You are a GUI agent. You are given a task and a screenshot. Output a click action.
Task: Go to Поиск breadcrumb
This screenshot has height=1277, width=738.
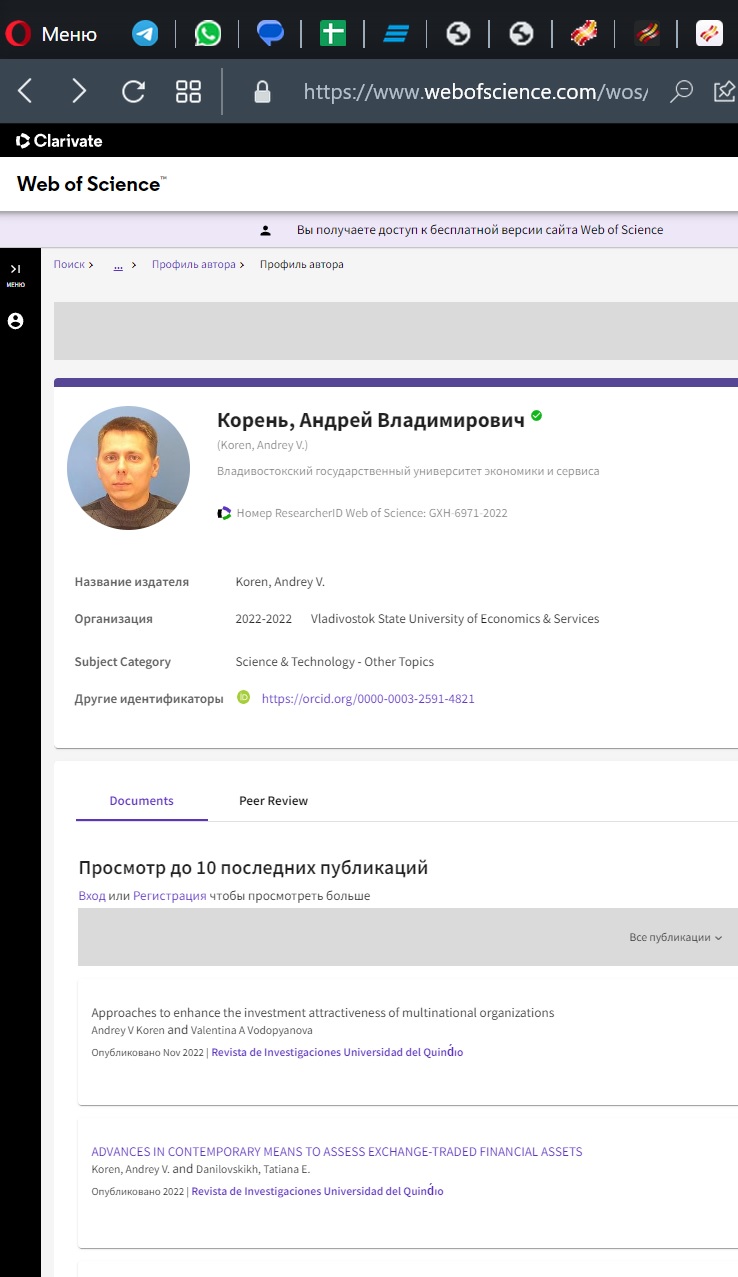(69, 265)
